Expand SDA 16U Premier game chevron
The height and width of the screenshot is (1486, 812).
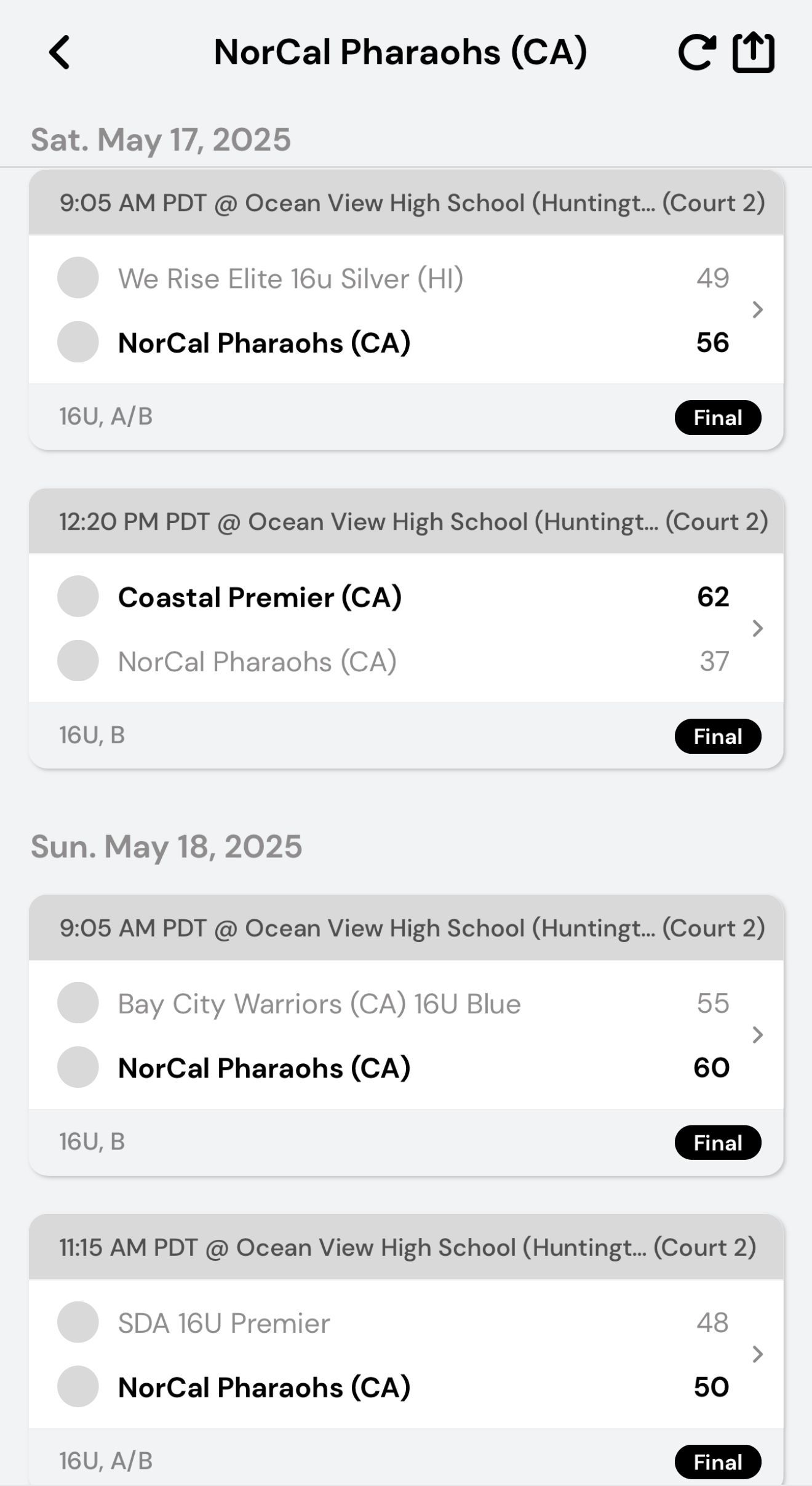coord(757,1354)
